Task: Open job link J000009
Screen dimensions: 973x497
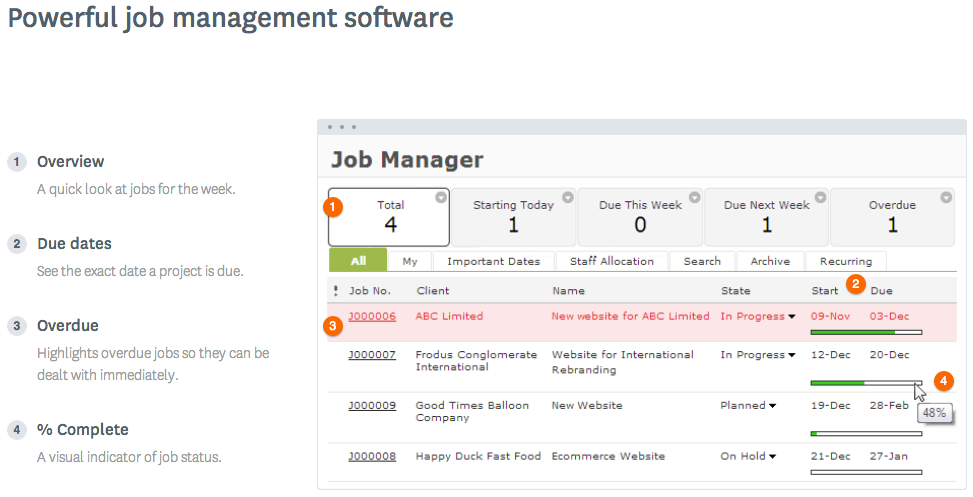Action: click(372, 406)
